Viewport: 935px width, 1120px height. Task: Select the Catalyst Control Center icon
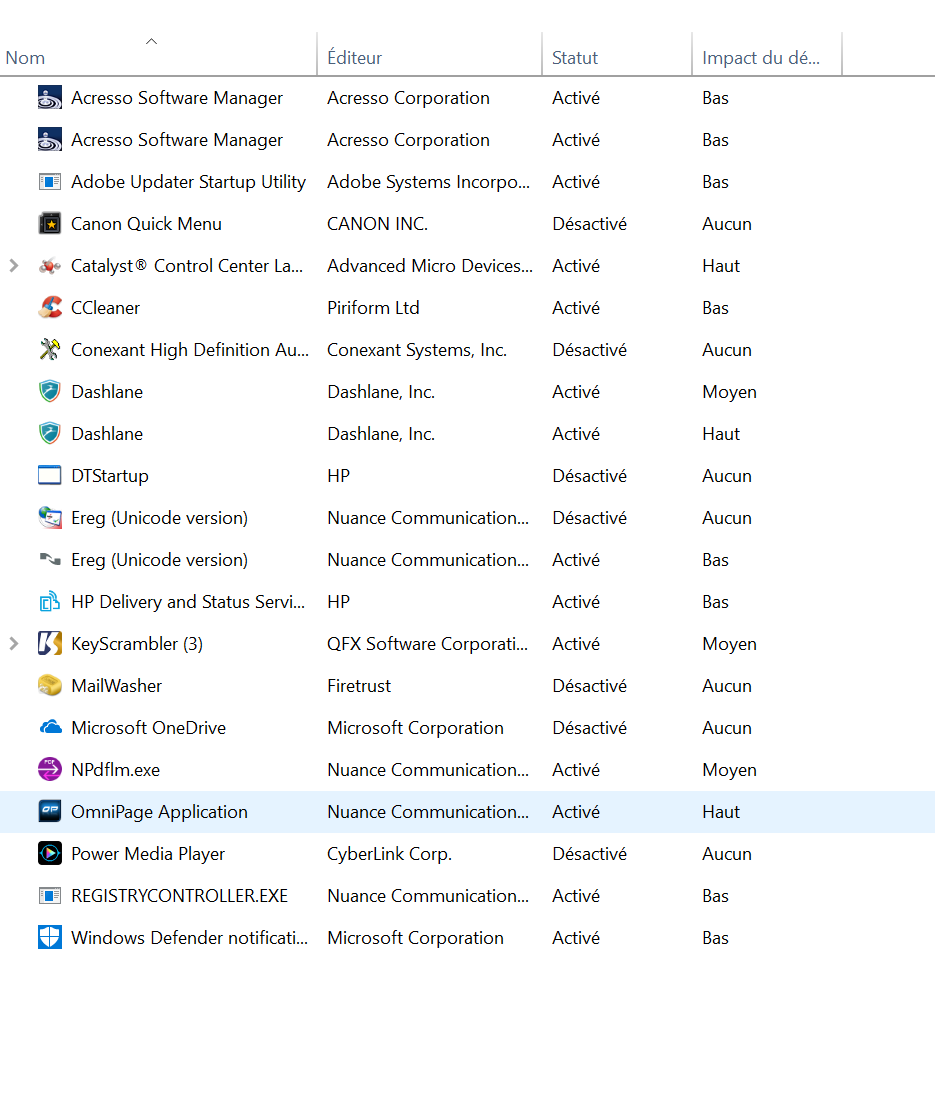49,266
